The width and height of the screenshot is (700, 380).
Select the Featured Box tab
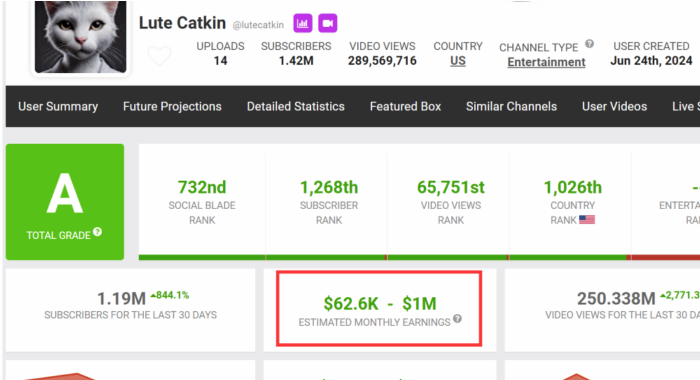pyautogui.click(x=405, y=106)
